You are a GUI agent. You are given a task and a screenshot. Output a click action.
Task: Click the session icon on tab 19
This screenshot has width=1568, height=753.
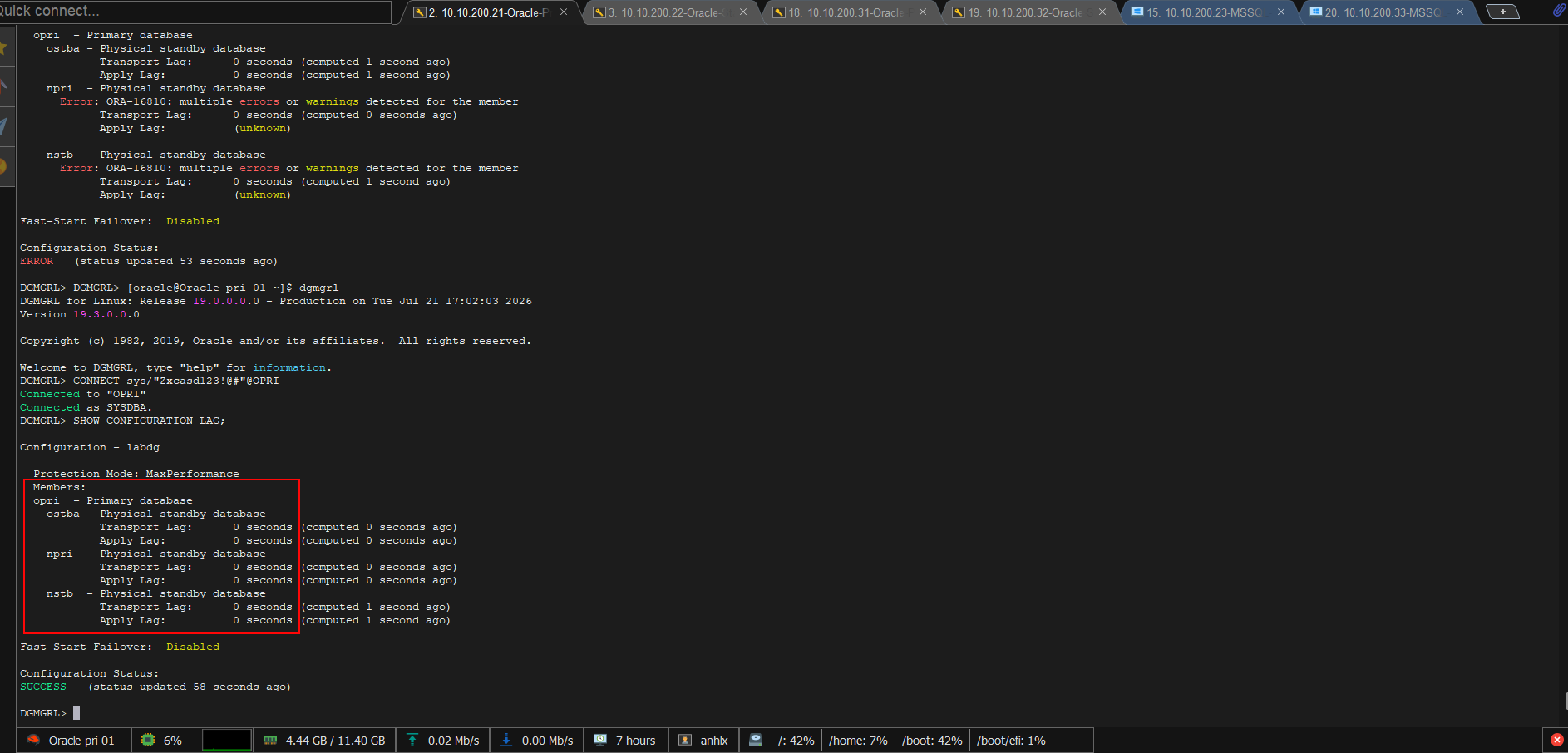click(959, 12)
